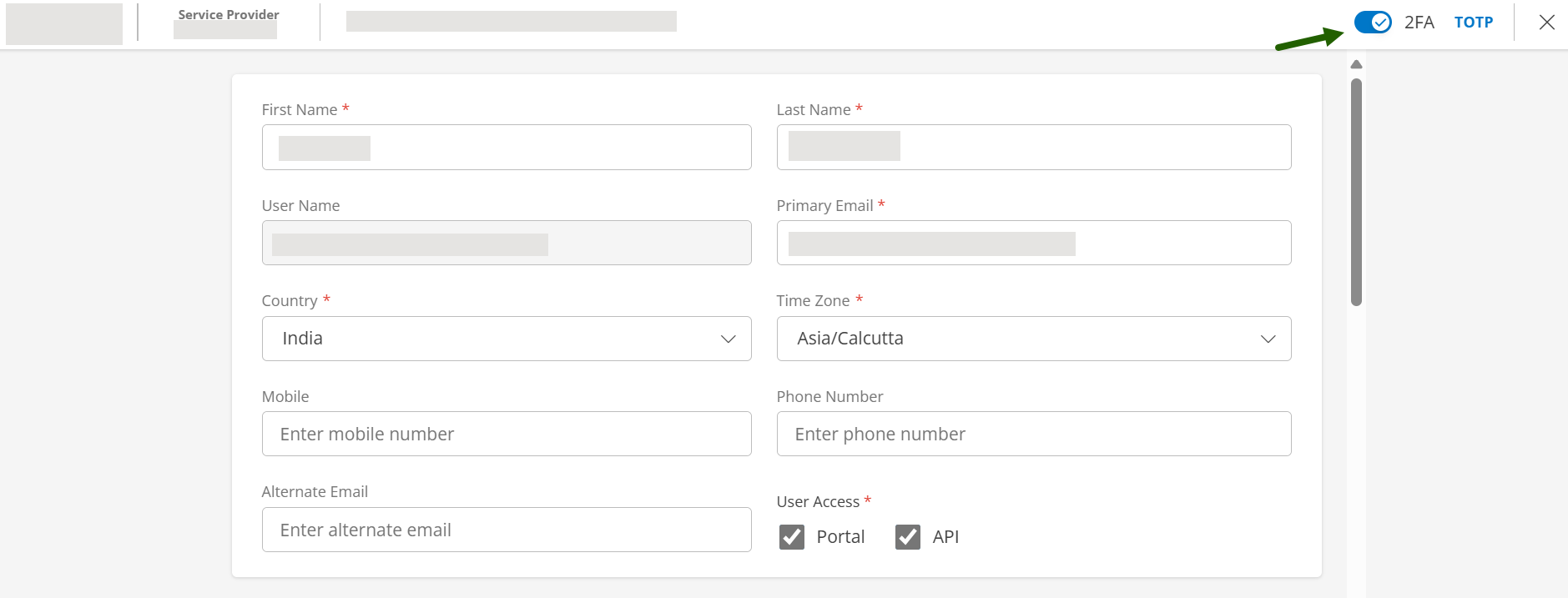Focus the Alternate Email input
The image size is (1568, 598).
coord(507,530)
